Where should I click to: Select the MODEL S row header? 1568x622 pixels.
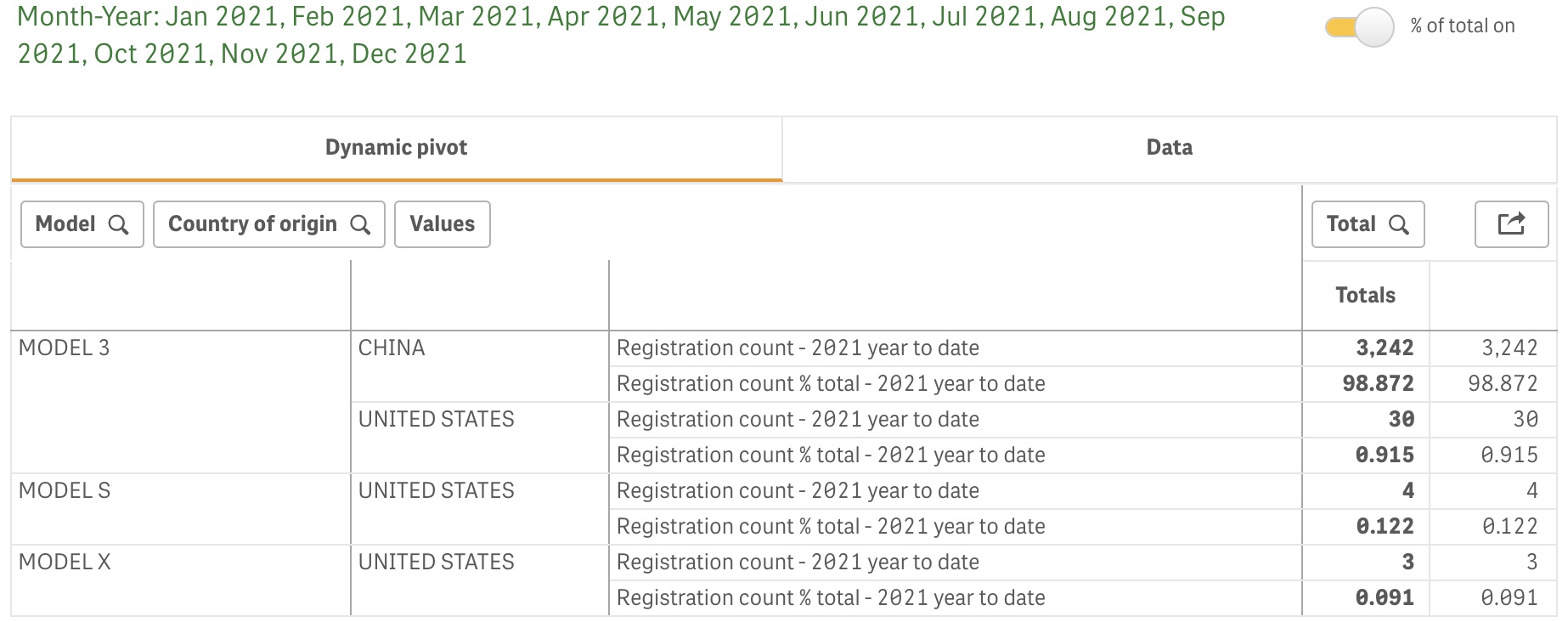[x=65, y=490]
